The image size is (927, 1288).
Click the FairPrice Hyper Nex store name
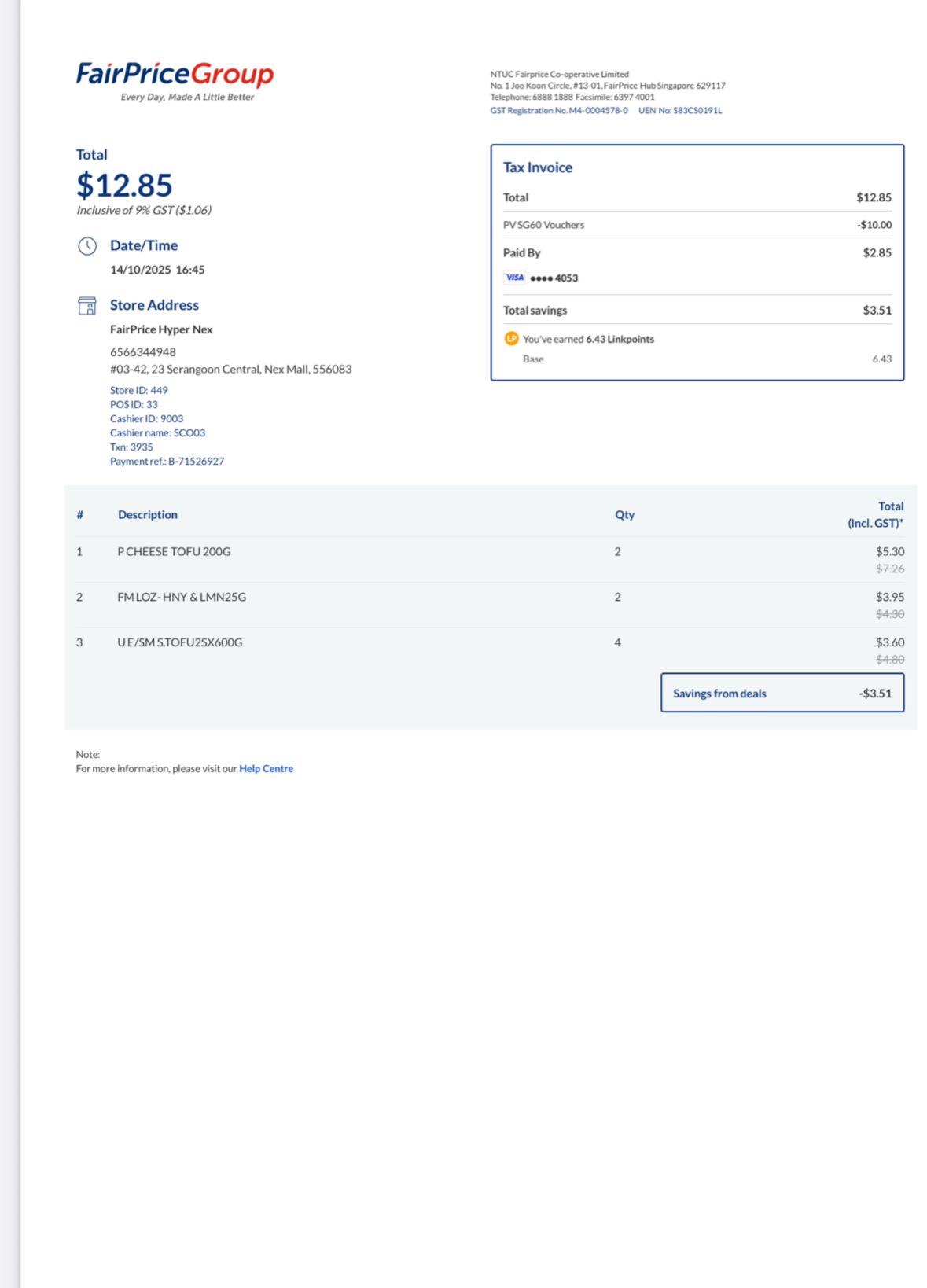pos(161,329)
